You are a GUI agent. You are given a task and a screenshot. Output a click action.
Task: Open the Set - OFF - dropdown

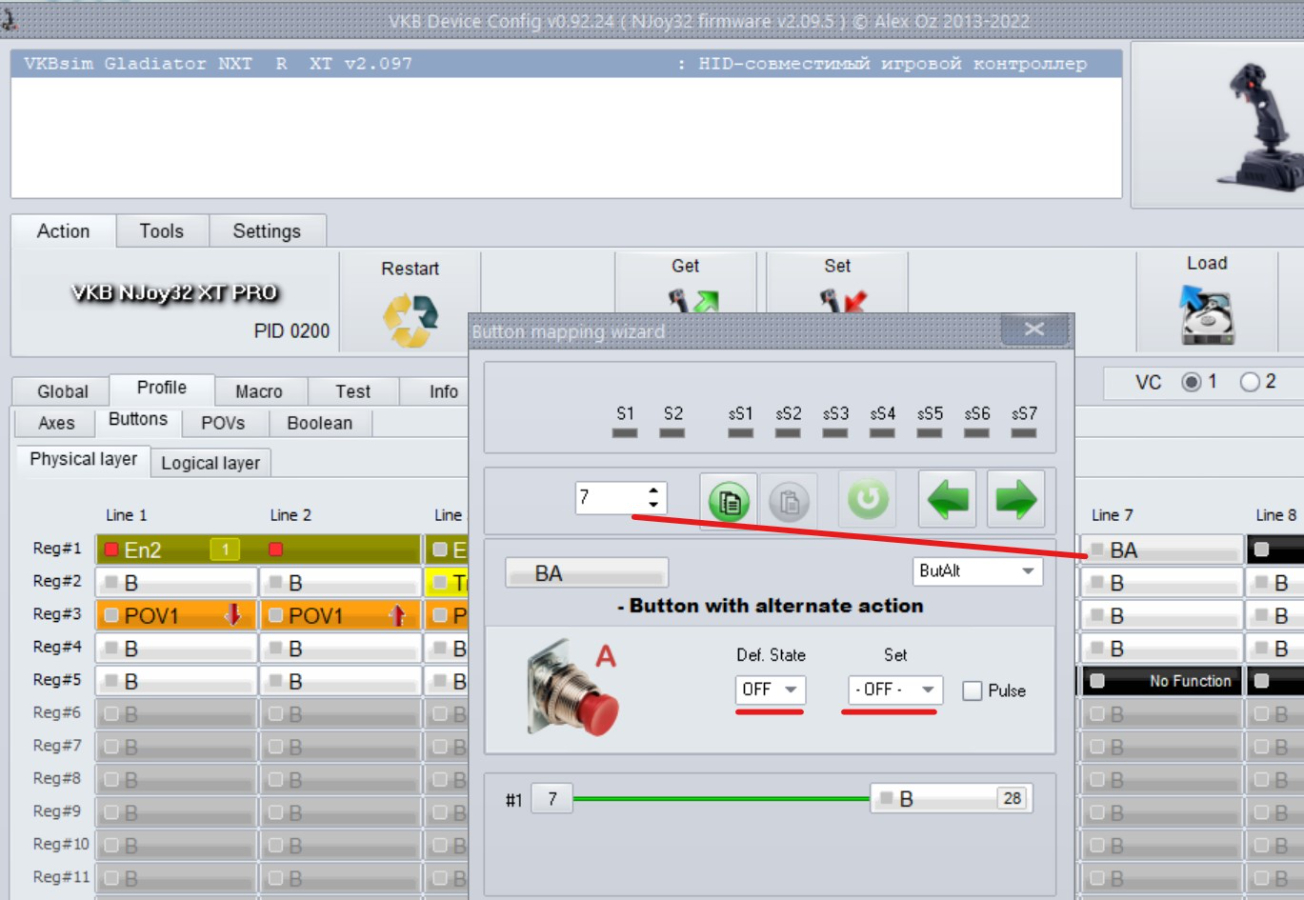click(x=895, y=690)
